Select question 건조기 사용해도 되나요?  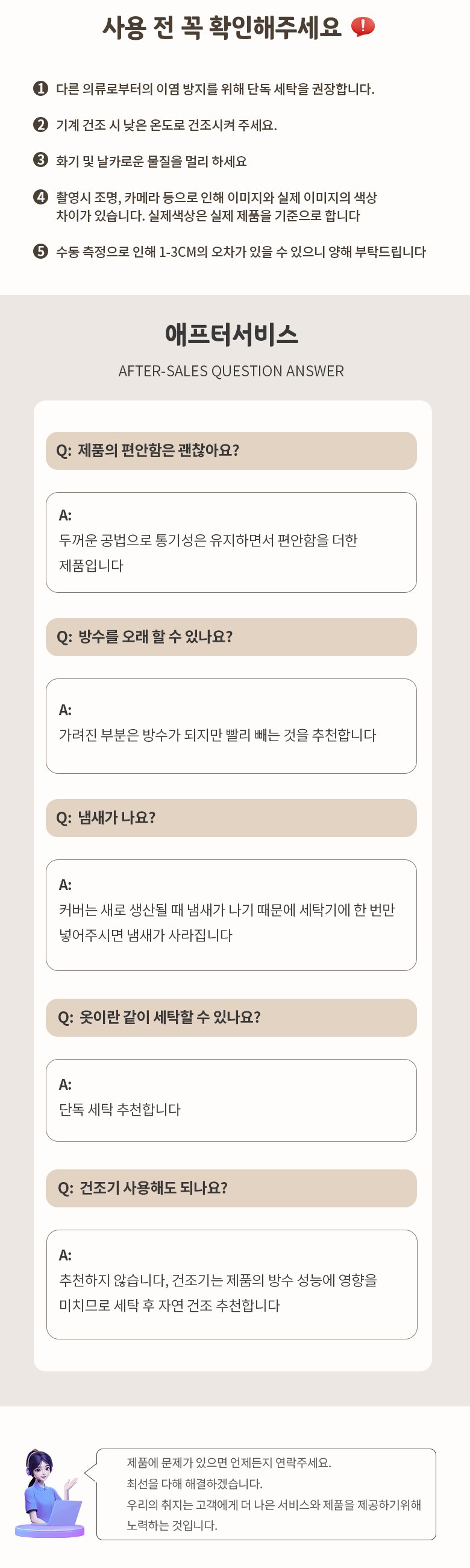coord(231,1187)
